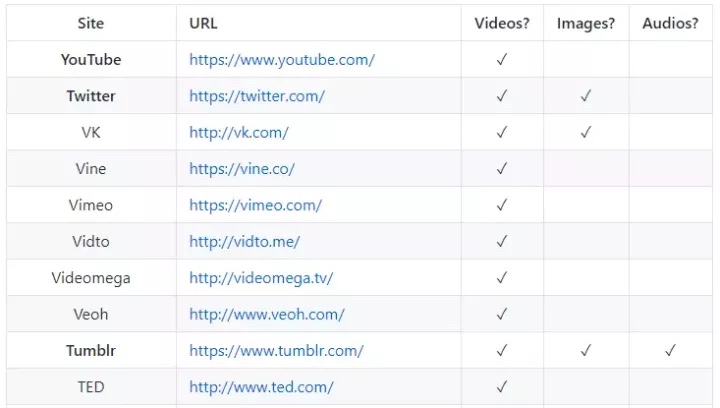This screenshot has width=720, height=408.
Task: Click Veoh's Videos checkmark
Action: 502,314
